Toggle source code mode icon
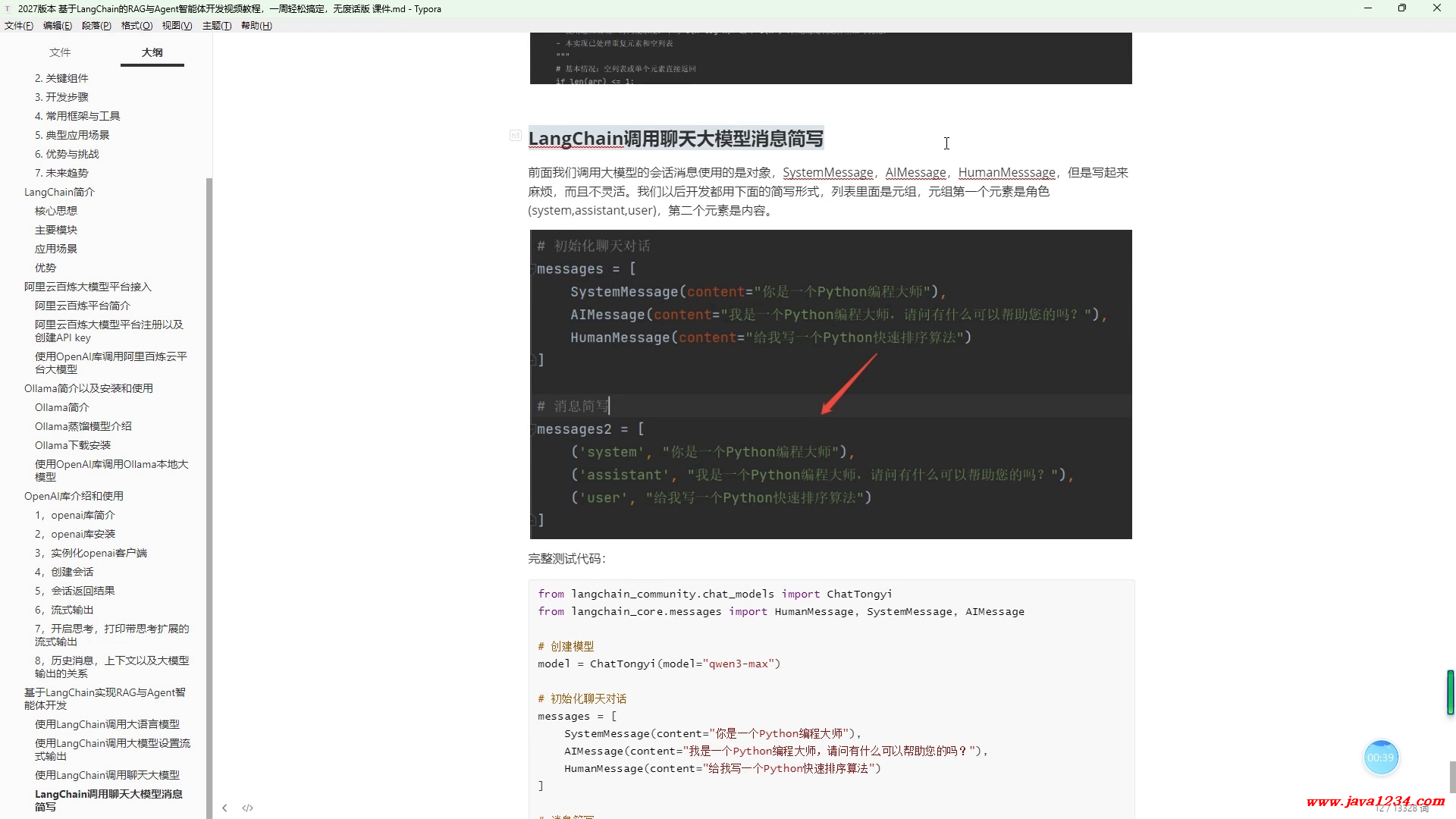This screenshot has width=1456, height=819. [x=247, y=808]
